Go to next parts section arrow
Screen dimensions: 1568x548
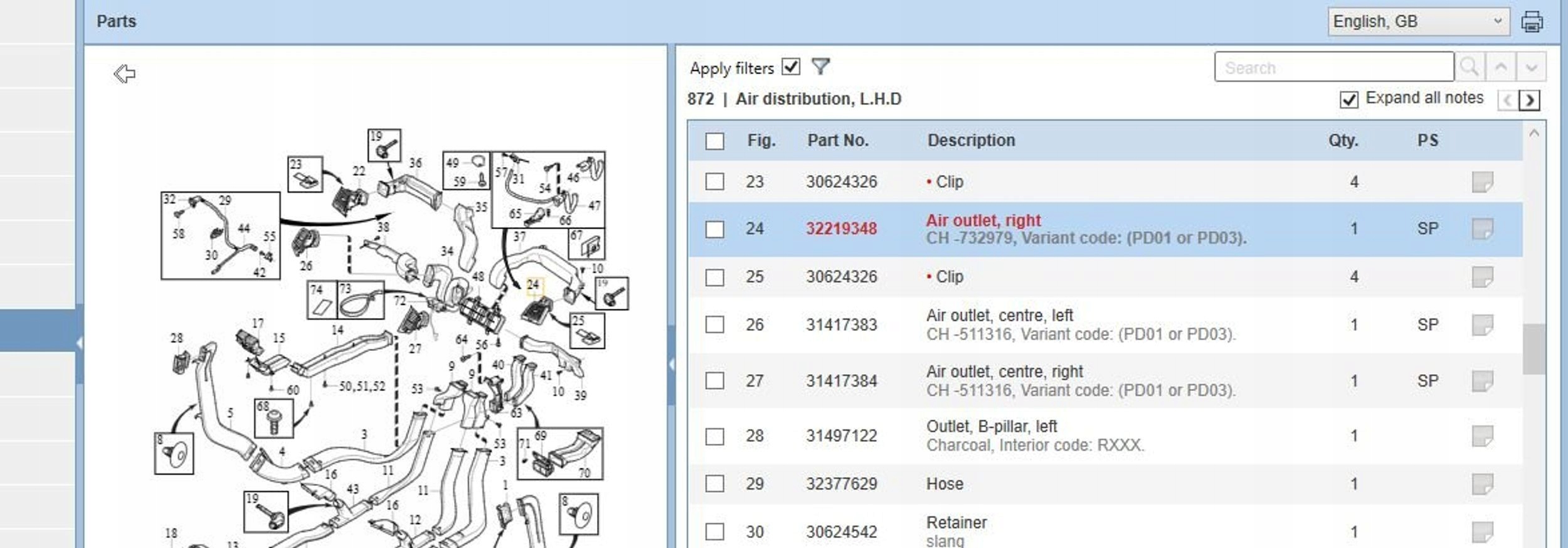pos(1530,100)
